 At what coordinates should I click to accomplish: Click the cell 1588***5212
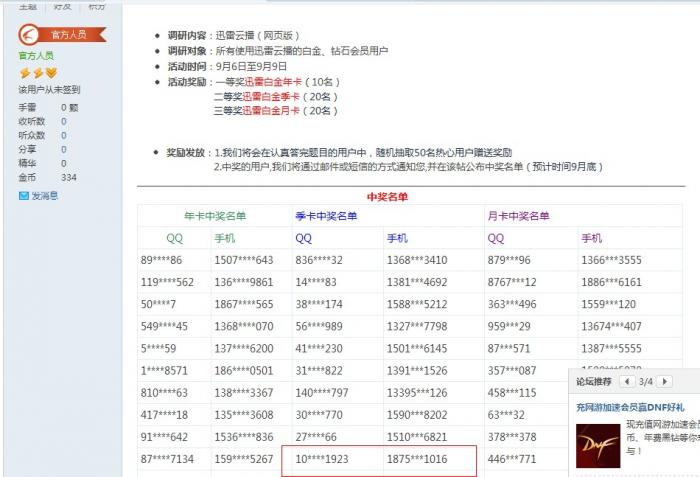[417, 304]
